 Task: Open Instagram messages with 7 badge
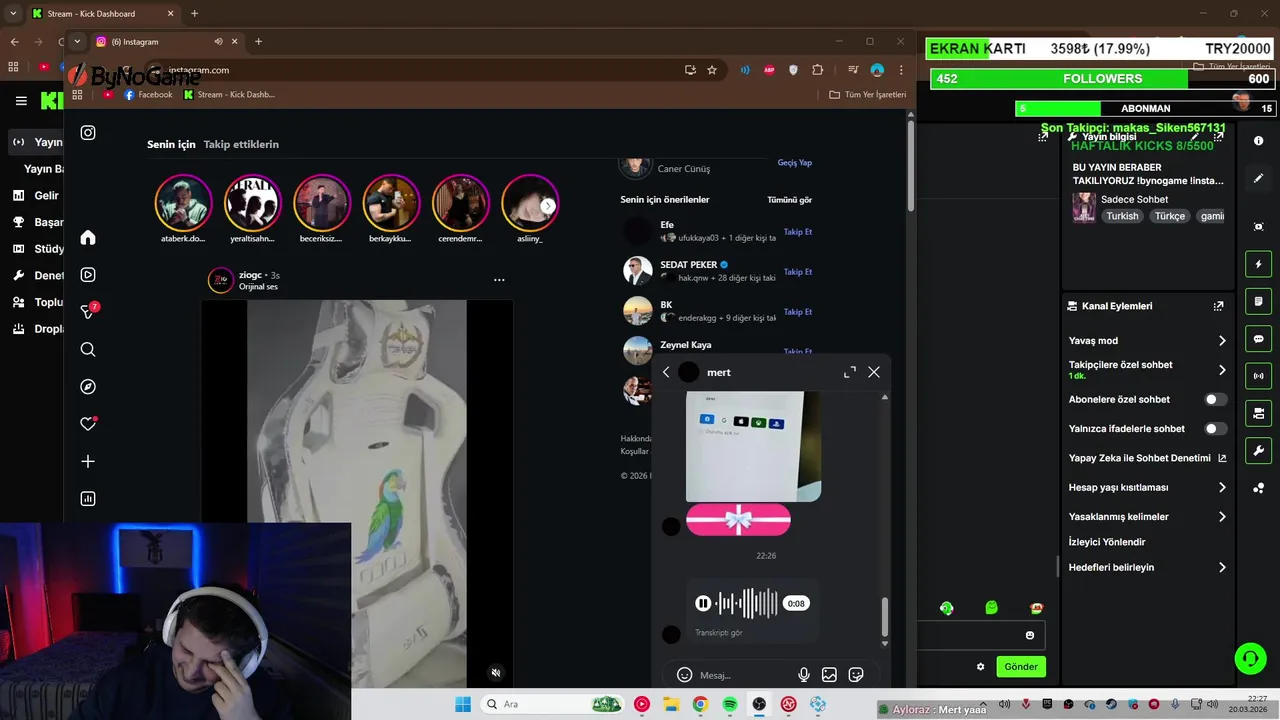pos(88,312)
